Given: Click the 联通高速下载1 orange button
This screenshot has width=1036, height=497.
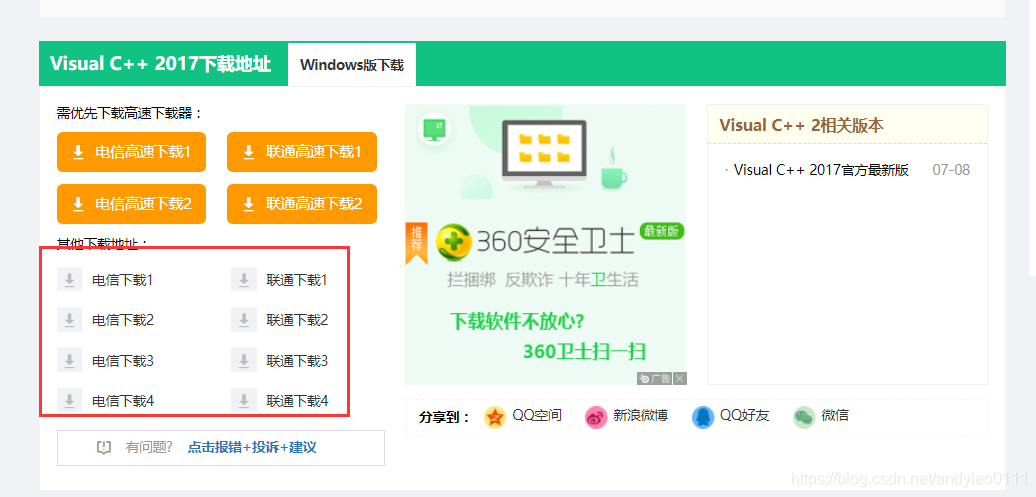Looking at the screenshot, I should (302, 152).
